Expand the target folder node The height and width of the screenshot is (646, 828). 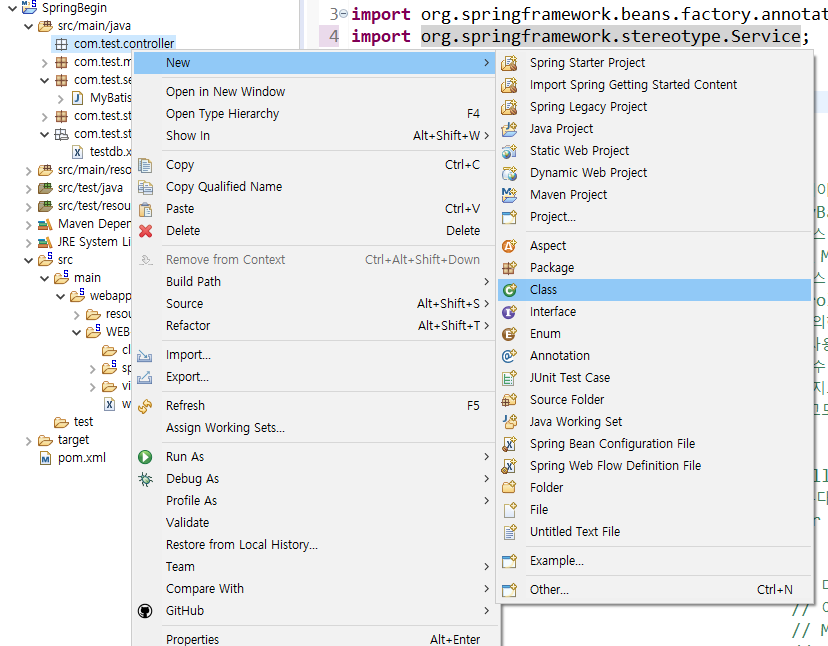[29, 441]
